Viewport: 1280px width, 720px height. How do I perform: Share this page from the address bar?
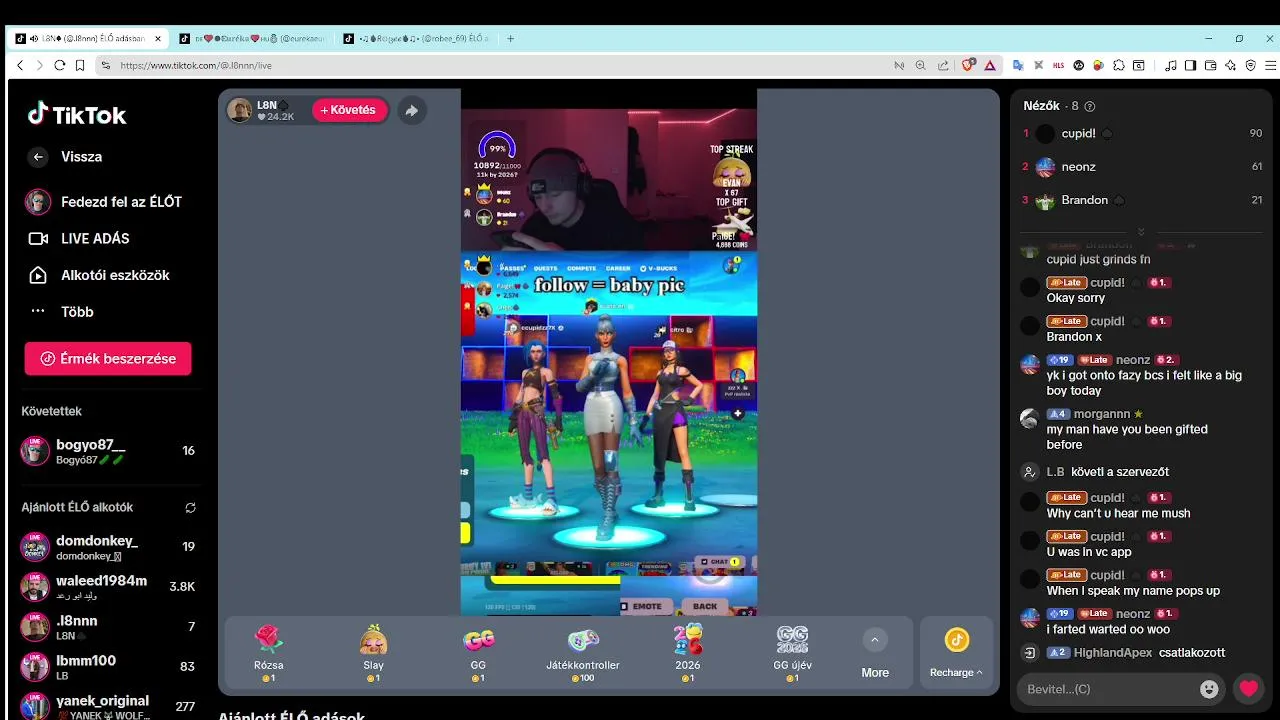[943, 65]
